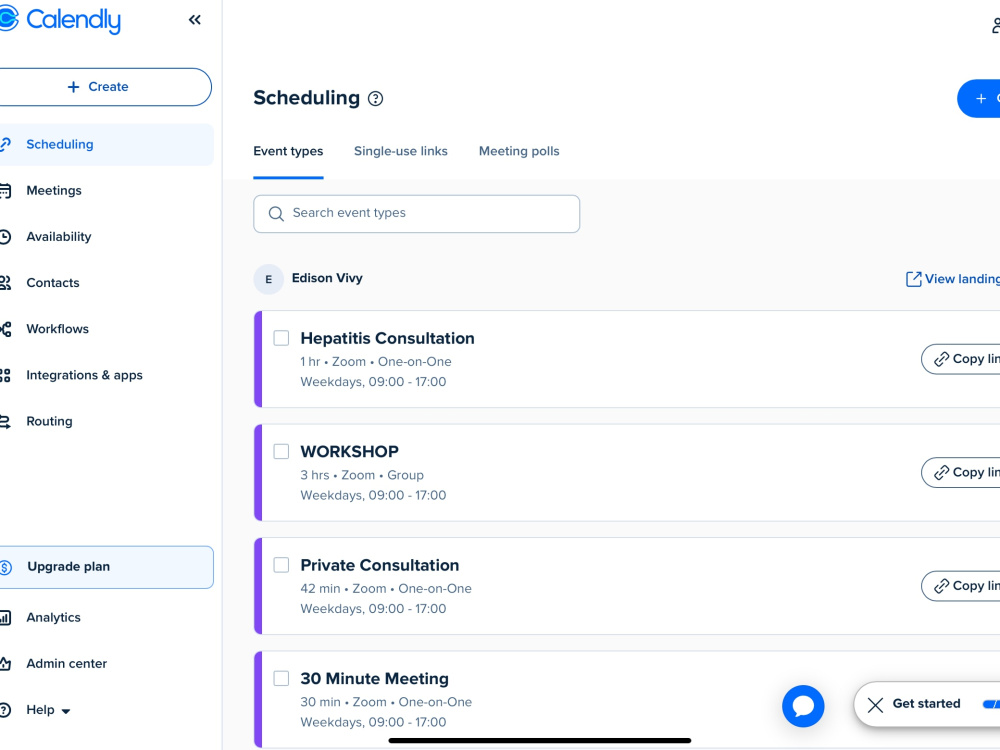Open Integrations & apps
The height and width of the screenshot is (750, 1000).
click(x=84, y=375)
